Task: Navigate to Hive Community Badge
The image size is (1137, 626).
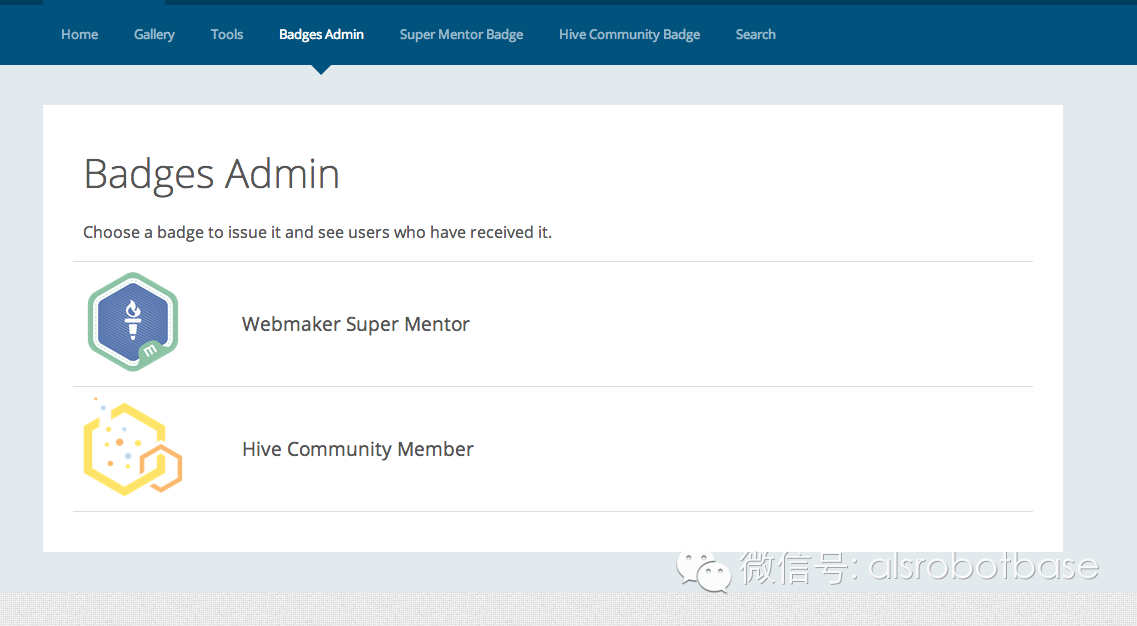Action: 629,34
